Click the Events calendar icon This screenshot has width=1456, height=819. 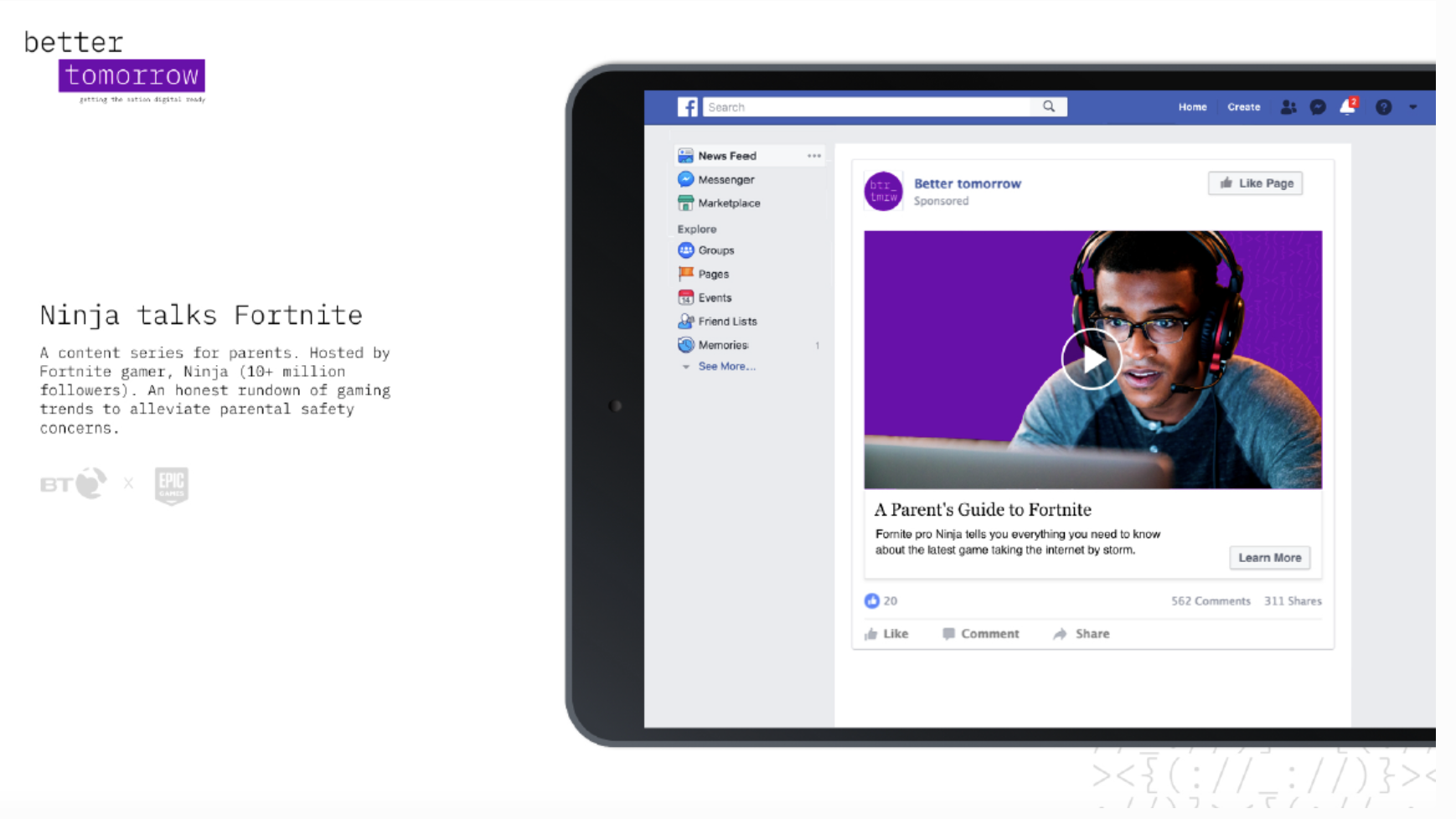pos(685,297)
